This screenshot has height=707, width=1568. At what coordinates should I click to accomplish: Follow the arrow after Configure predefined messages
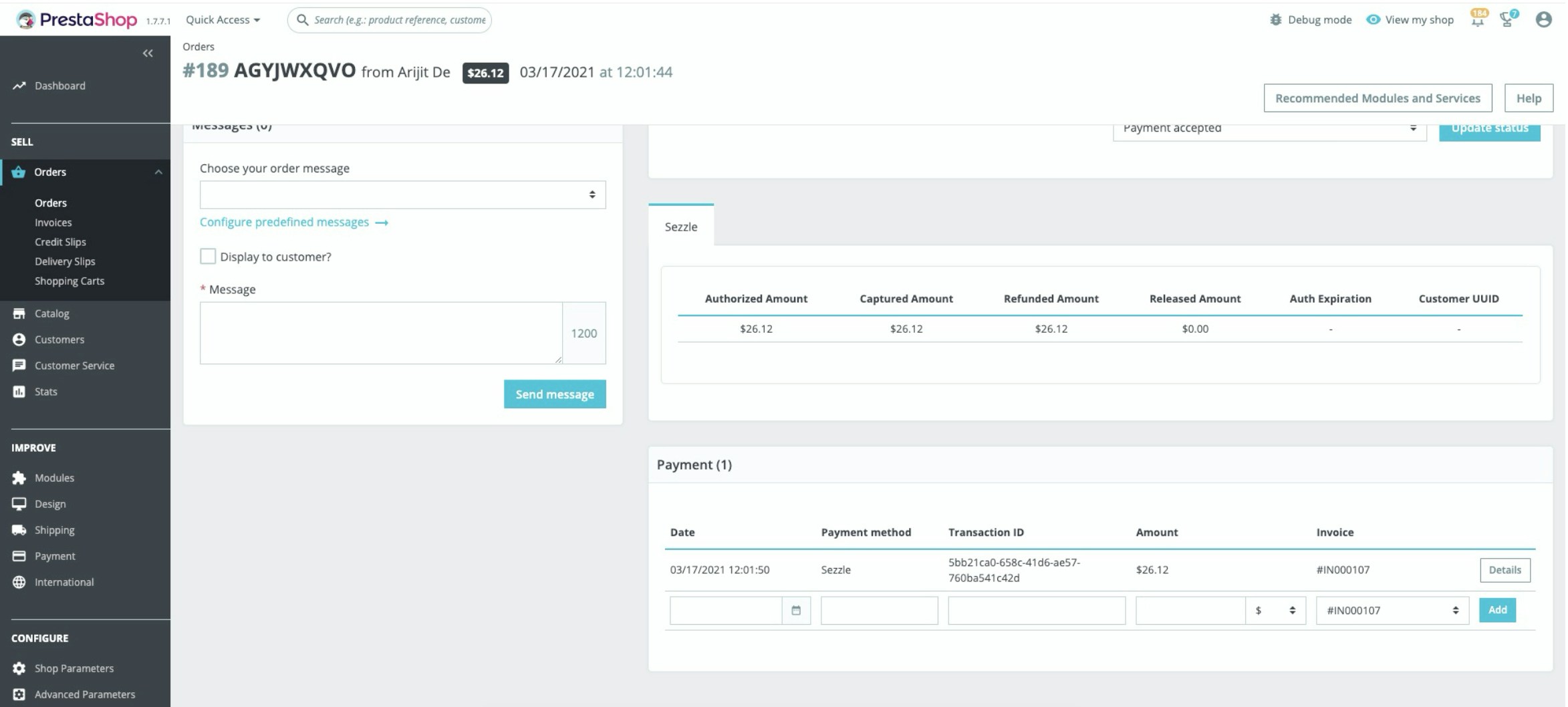coord(382,223)
